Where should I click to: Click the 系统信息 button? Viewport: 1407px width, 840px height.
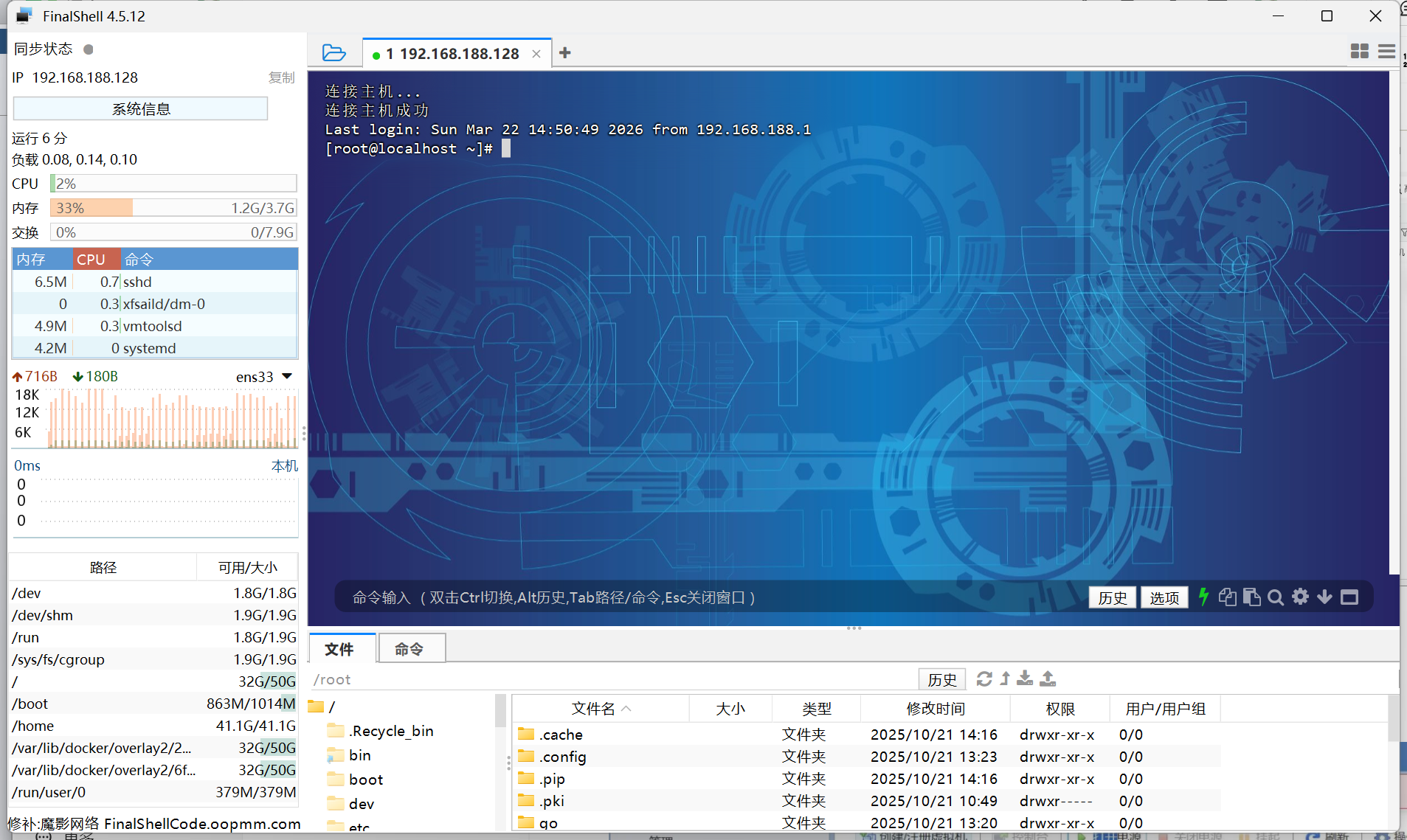pos(140,108)
